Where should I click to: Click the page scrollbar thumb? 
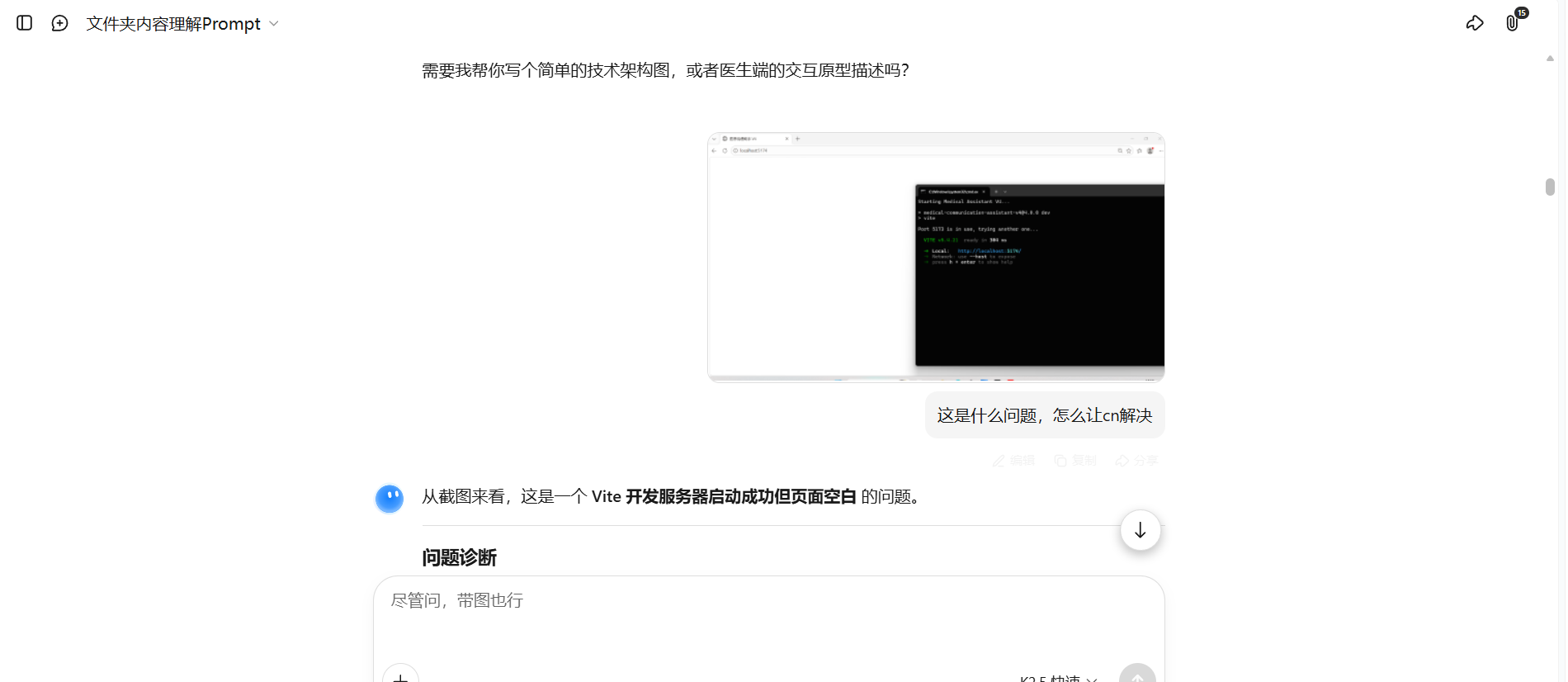(1550, 187)
